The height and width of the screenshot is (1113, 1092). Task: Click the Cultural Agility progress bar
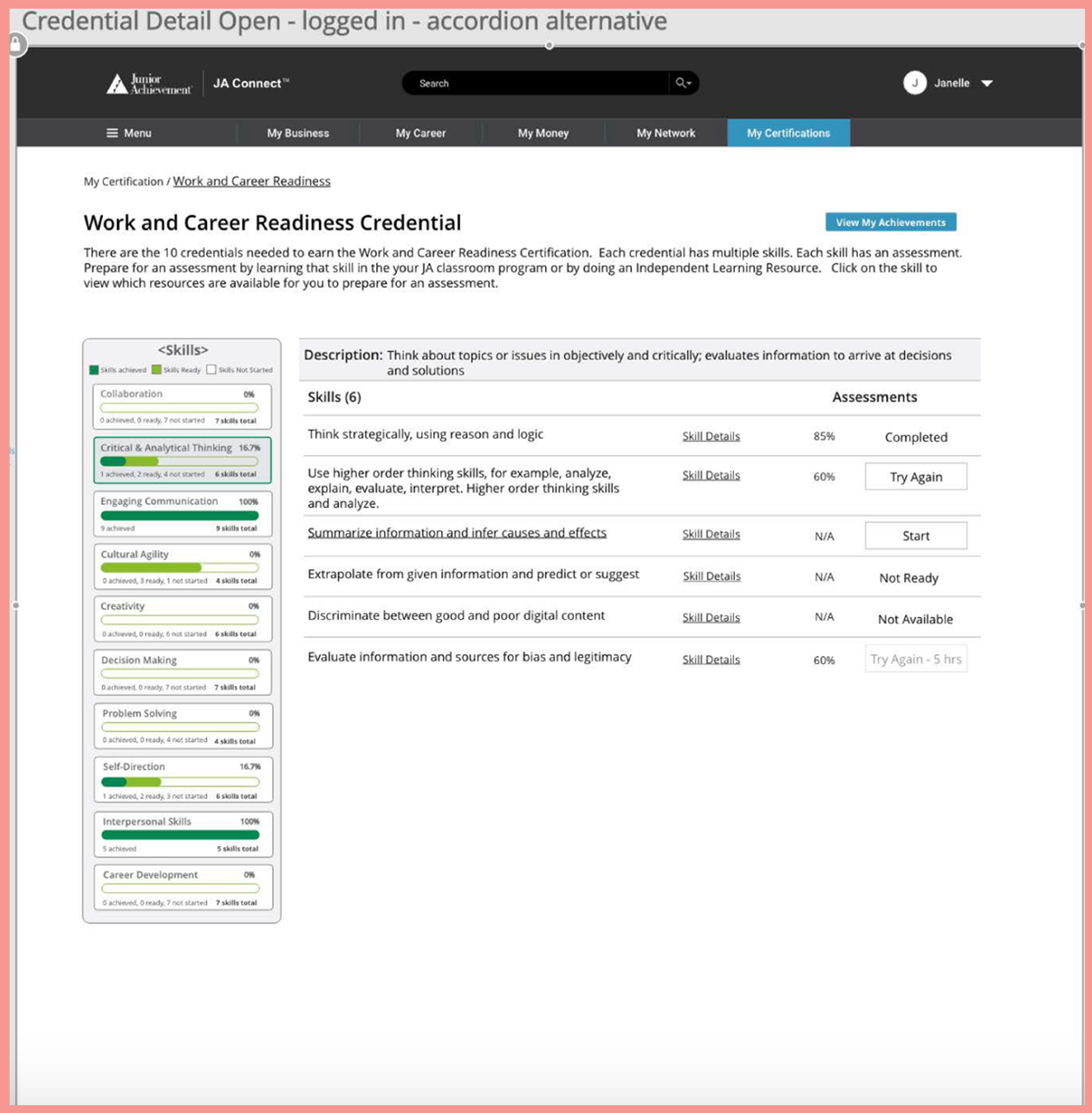pyautogui.click(x=179, y=568)
